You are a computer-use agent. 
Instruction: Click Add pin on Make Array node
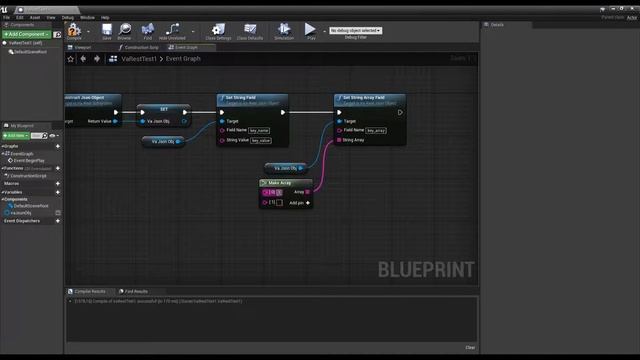point(300,203)
